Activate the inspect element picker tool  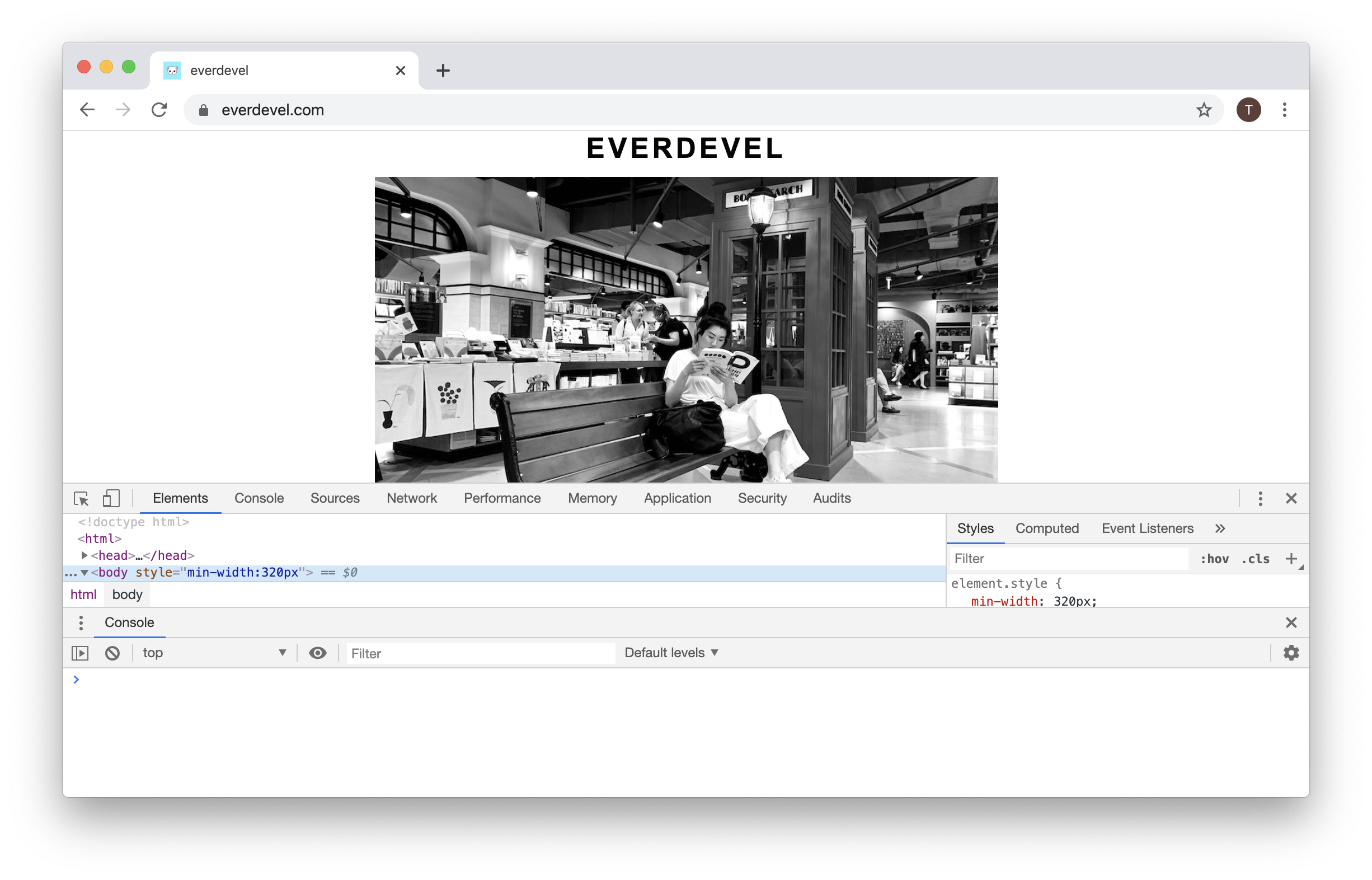81,498
